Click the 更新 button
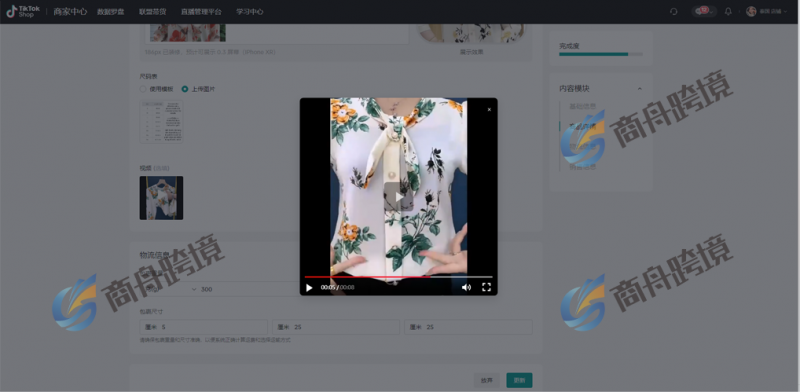This screenshot has height=392, width=800. 519,380
